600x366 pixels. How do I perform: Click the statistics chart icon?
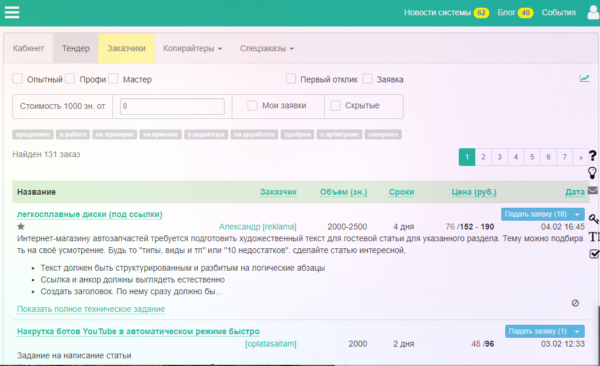tap(584, 78)
